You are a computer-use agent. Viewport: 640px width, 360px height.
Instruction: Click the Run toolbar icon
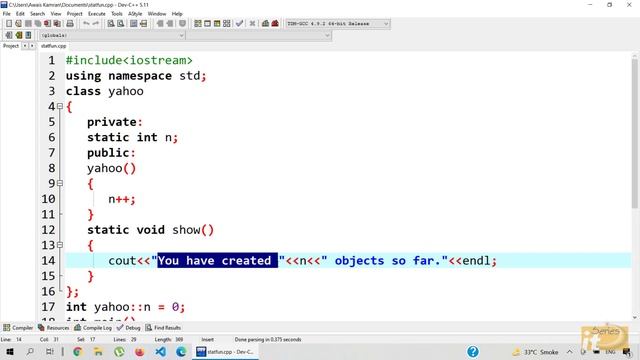(207, 24)
